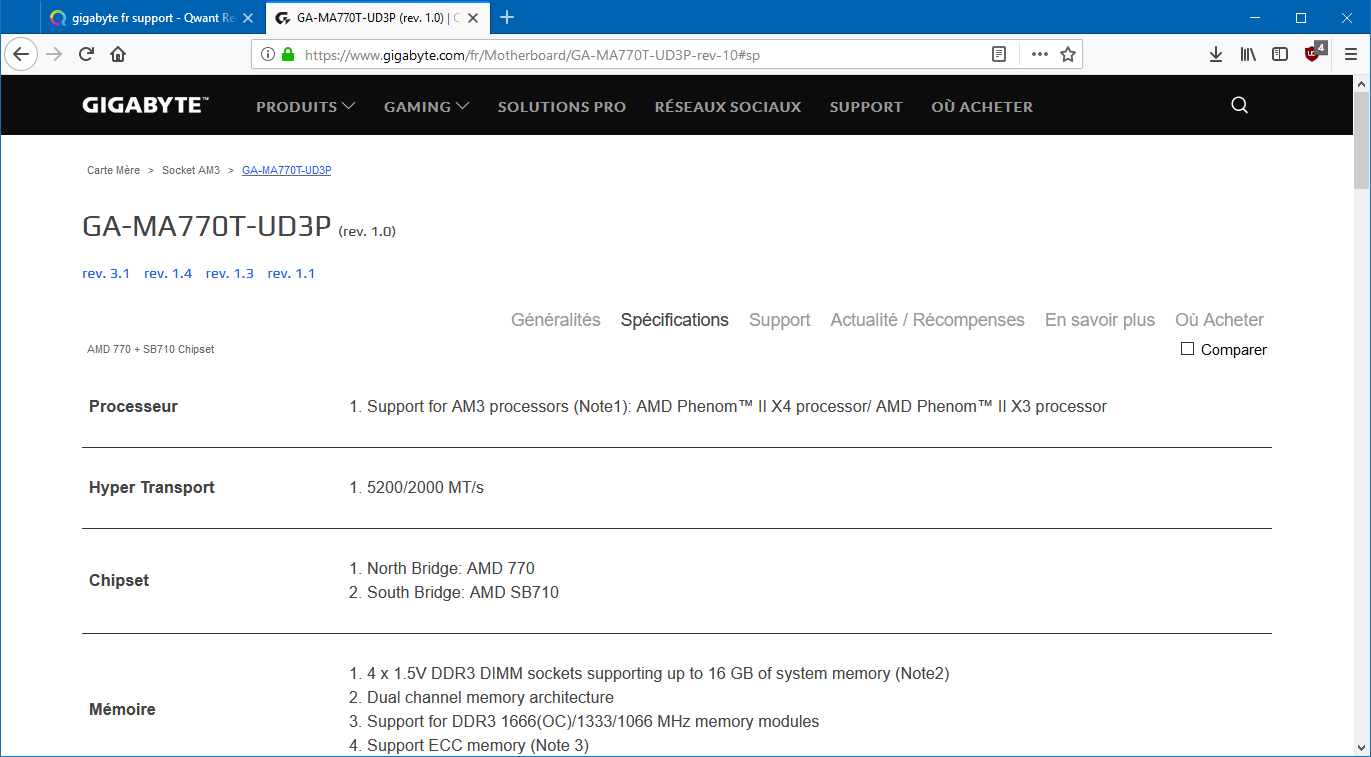Click the page vertical scrollbar thumb
1371x757 pixels.
click(1361, 140)
